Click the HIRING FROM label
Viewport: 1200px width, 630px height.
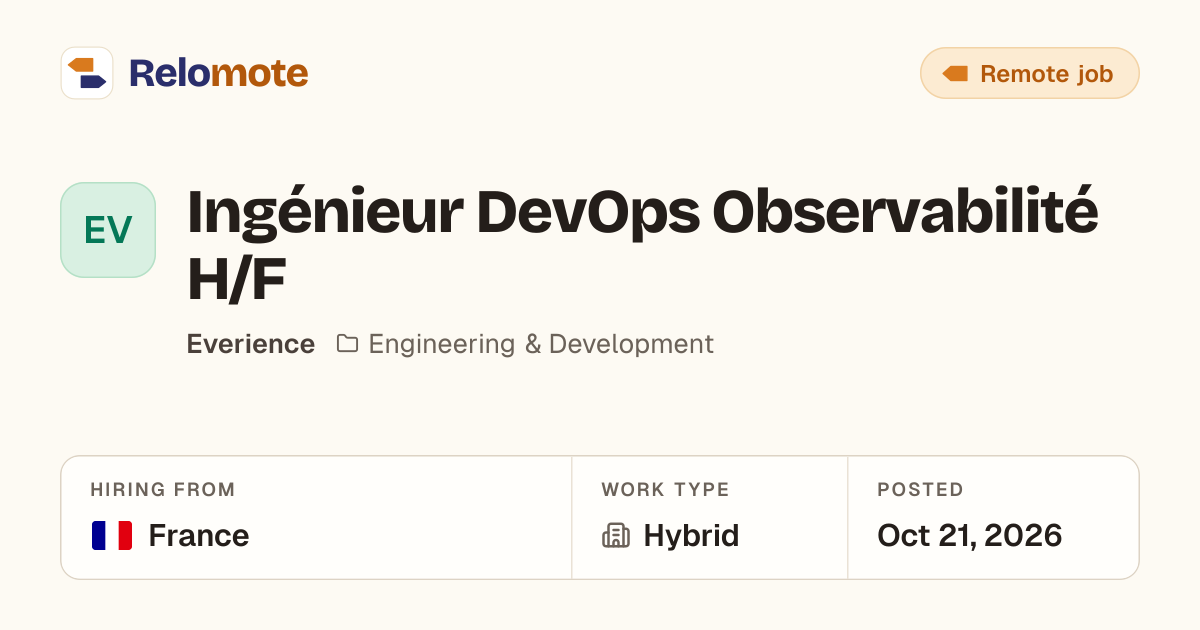pos(163,490)
